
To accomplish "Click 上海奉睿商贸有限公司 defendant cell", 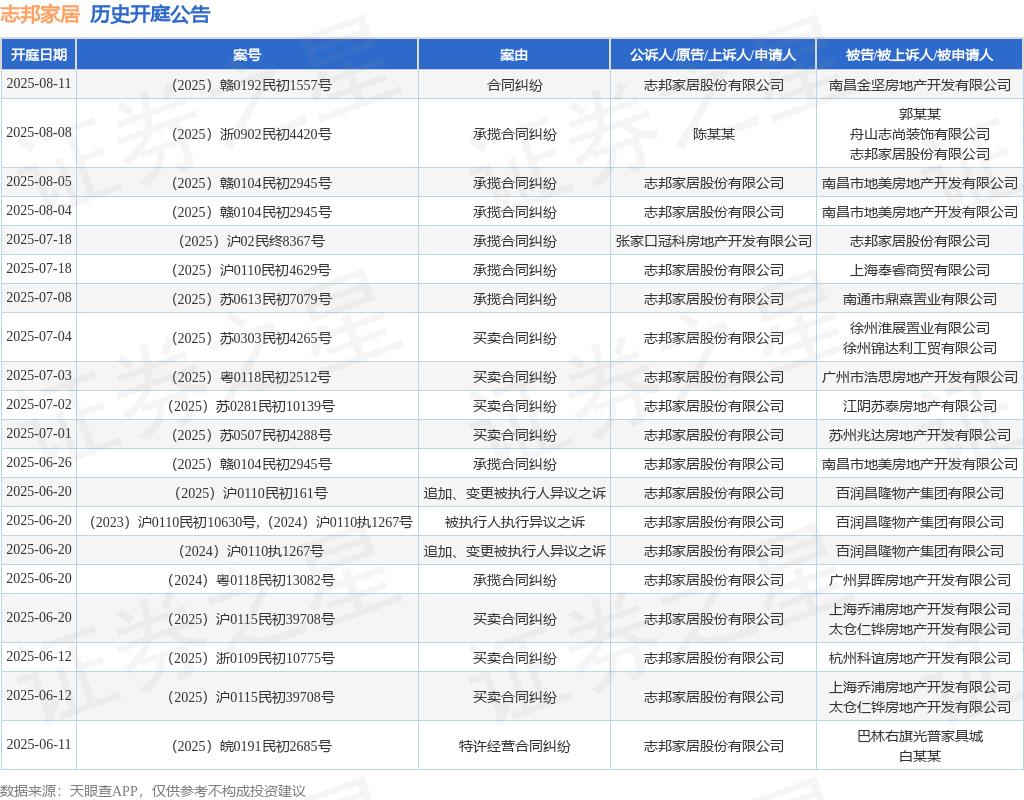I will click(x=920, y=270).
